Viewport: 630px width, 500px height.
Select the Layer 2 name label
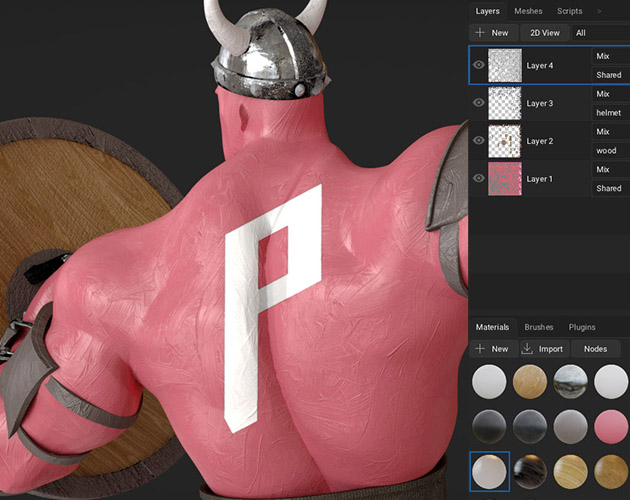pos(540,141)
